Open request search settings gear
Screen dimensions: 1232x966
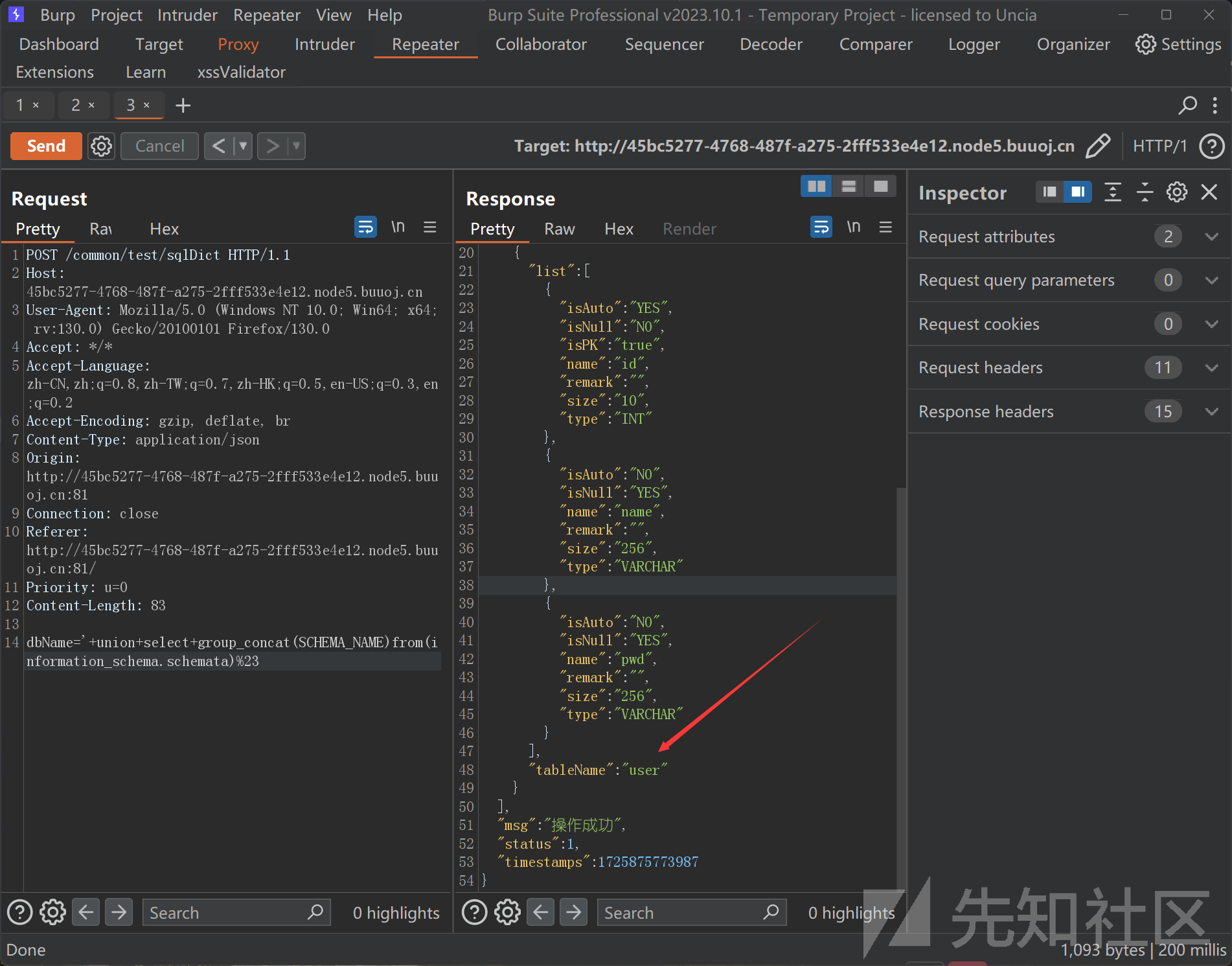pyautogui.click(x=52, y=912)
